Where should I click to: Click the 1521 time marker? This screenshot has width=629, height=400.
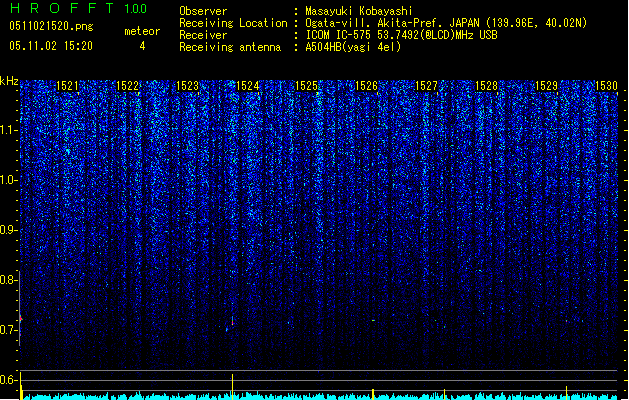click(x=67, y=86)
